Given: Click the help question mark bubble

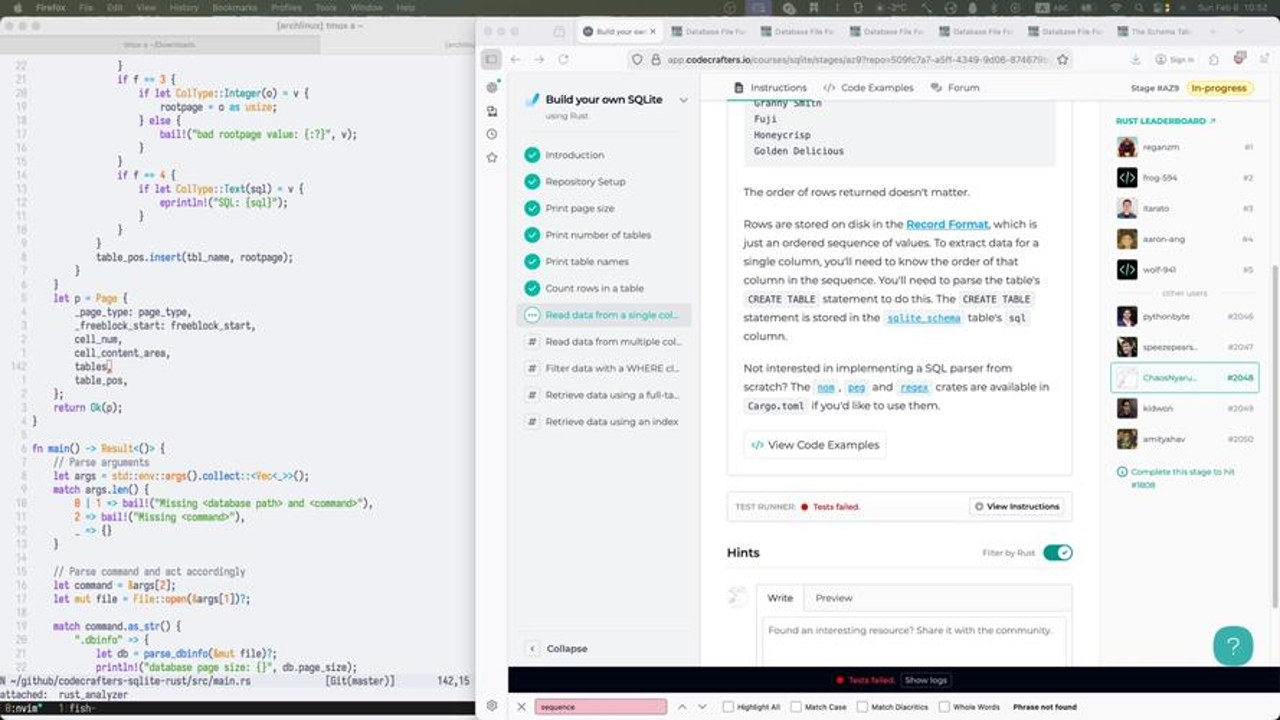Looking at the screenshot, I should click(1233, 645).
